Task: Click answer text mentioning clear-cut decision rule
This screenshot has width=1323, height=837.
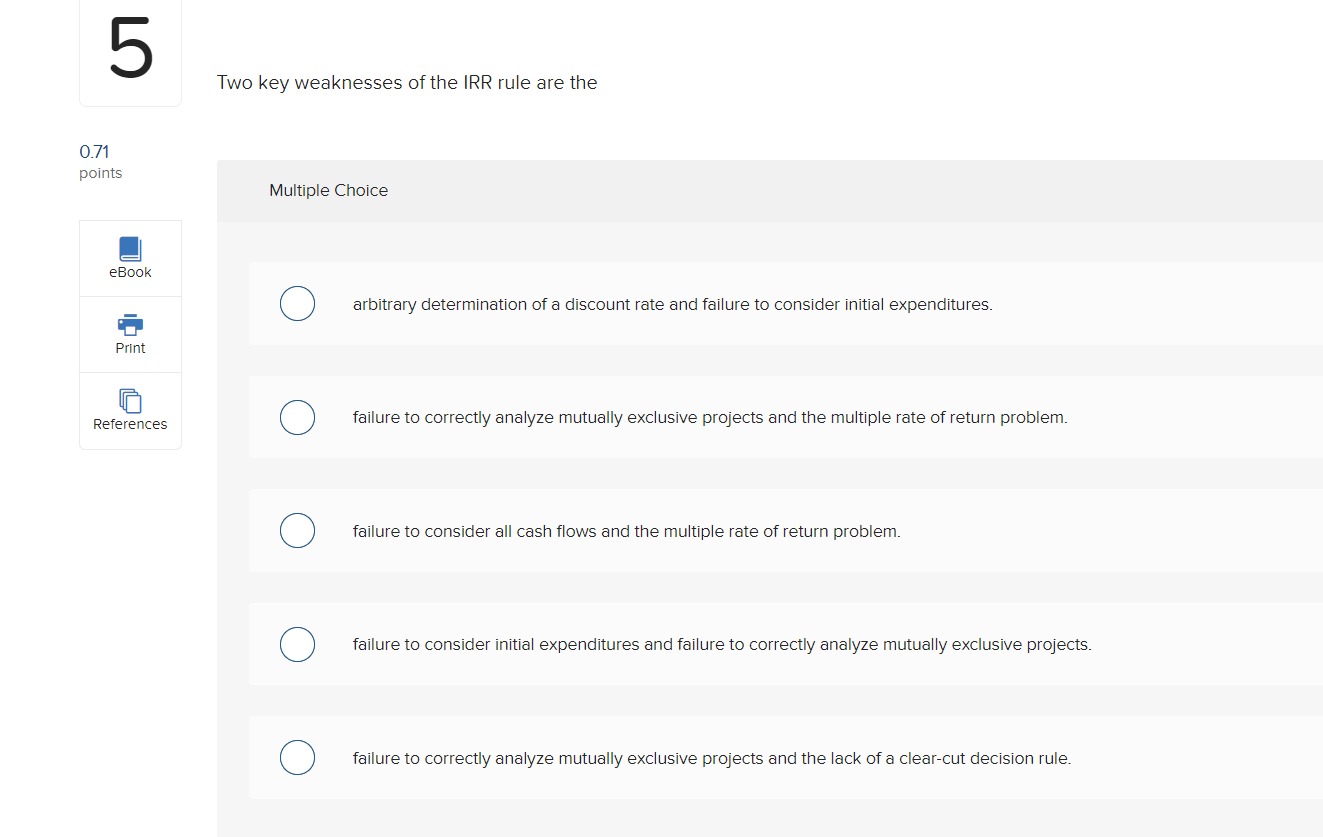Action: (x=711, y=758)
